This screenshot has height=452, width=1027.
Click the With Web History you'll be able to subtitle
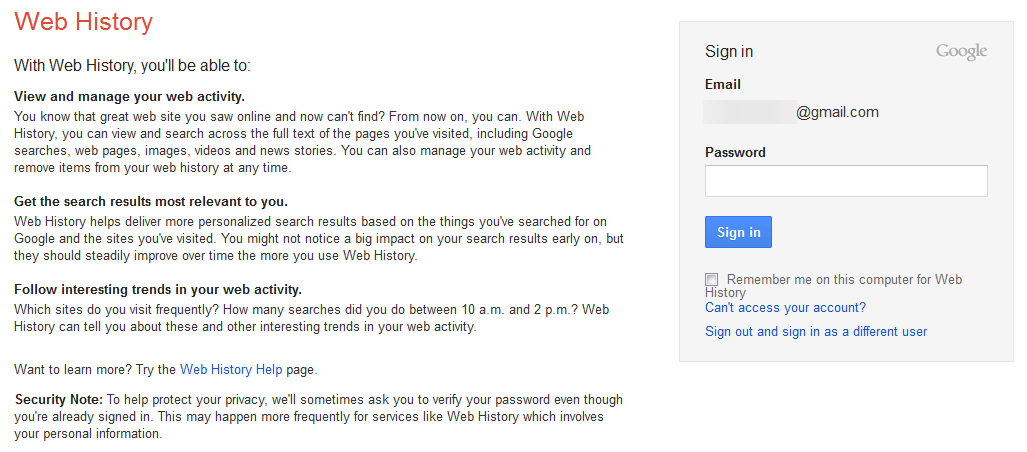click(132, 65)
